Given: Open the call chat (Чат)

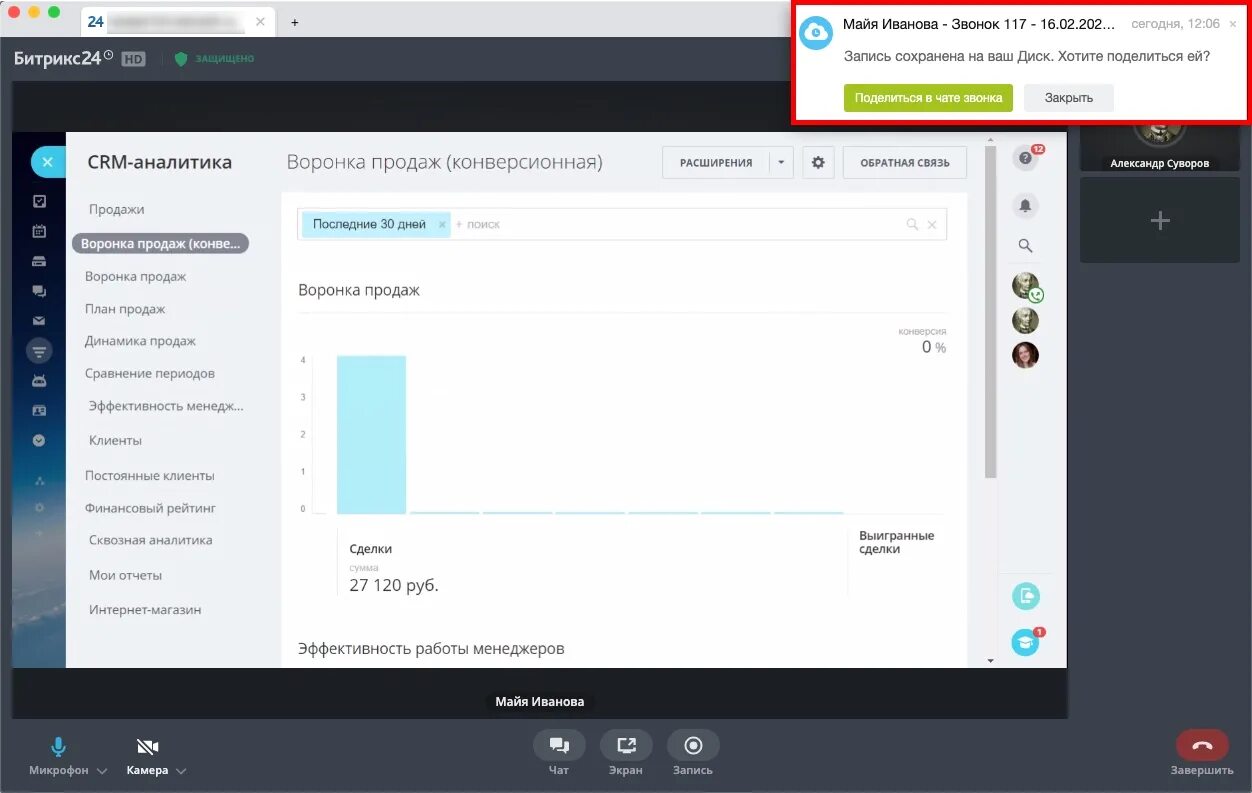Looking at the screenshot, I should (x=559, y=746).
